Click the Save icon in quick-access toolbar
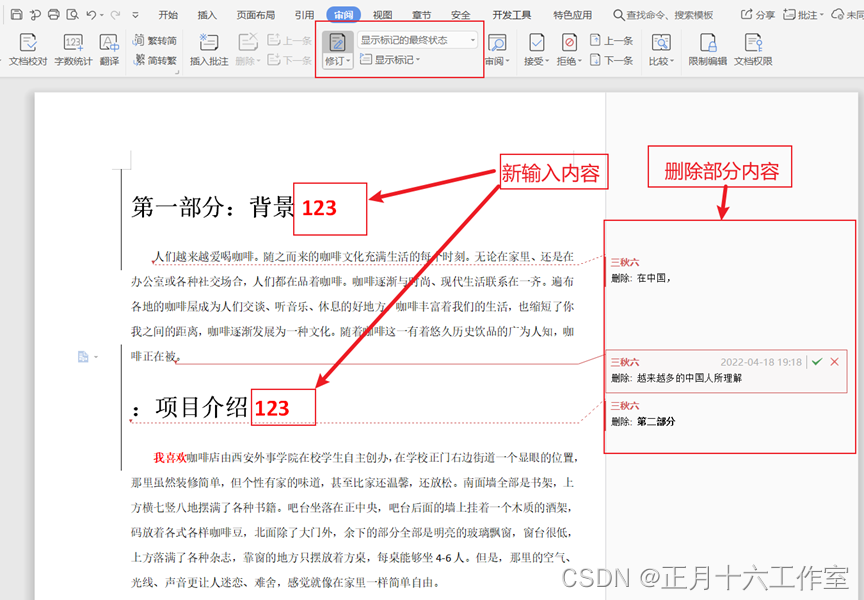Screen dimensions: 864x600 pos(17,14)
